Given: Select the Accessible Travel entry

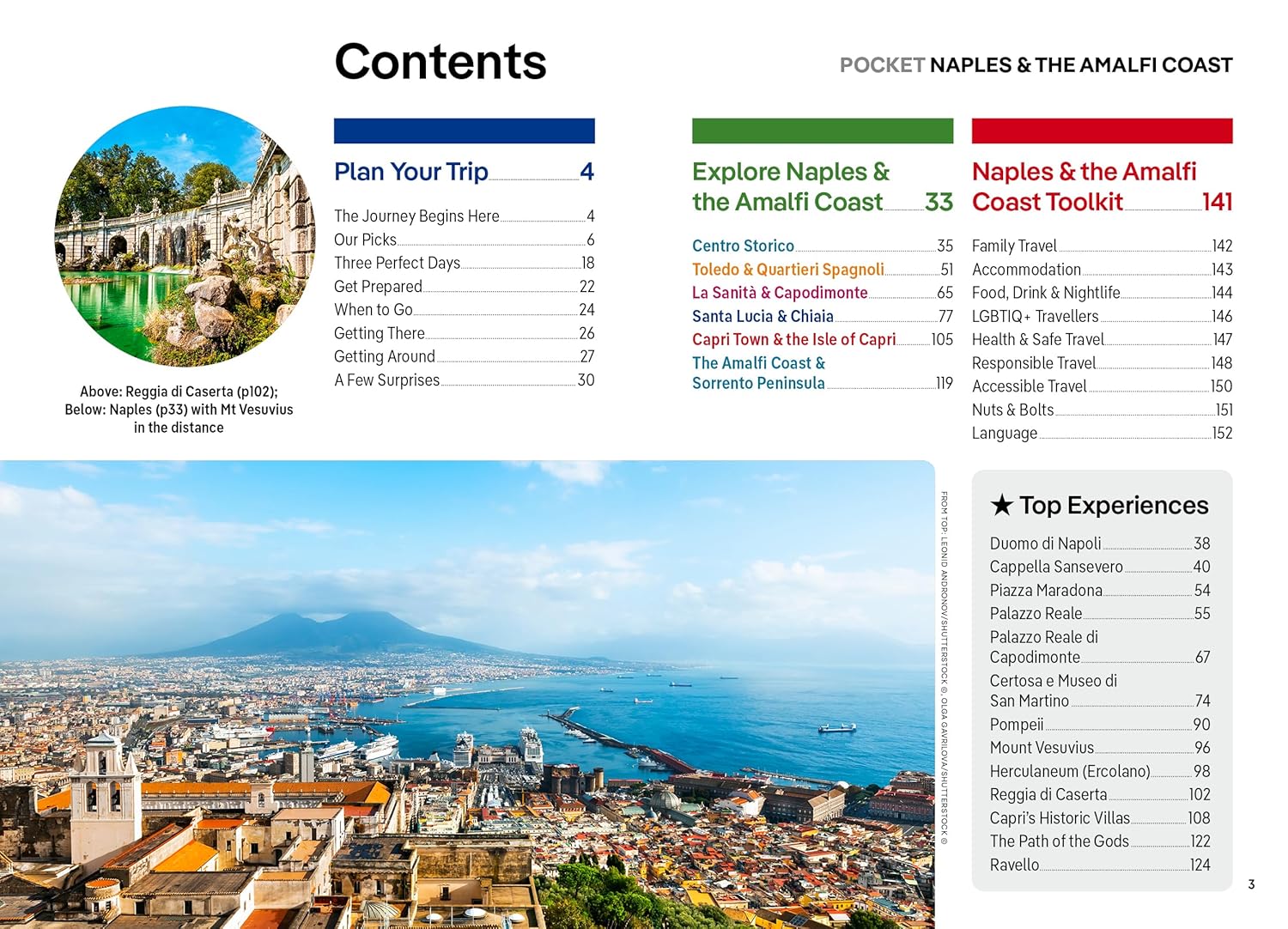Looking at the screenshot, I should click(1029, 386).
